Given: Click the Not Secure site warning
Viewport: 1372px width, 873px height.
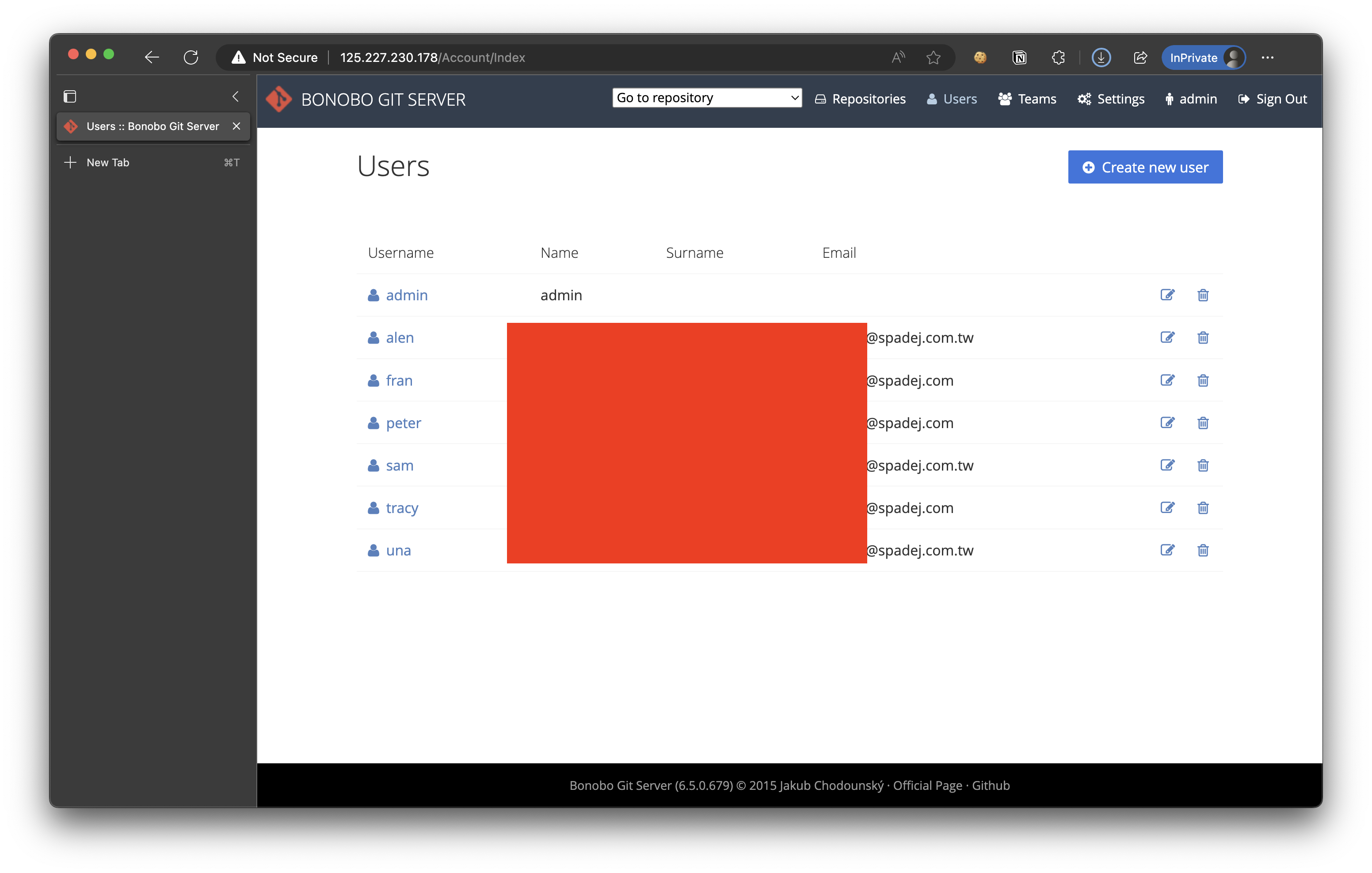Looking at the screenshot, I should pyautogui.click(x=274, y=57).
